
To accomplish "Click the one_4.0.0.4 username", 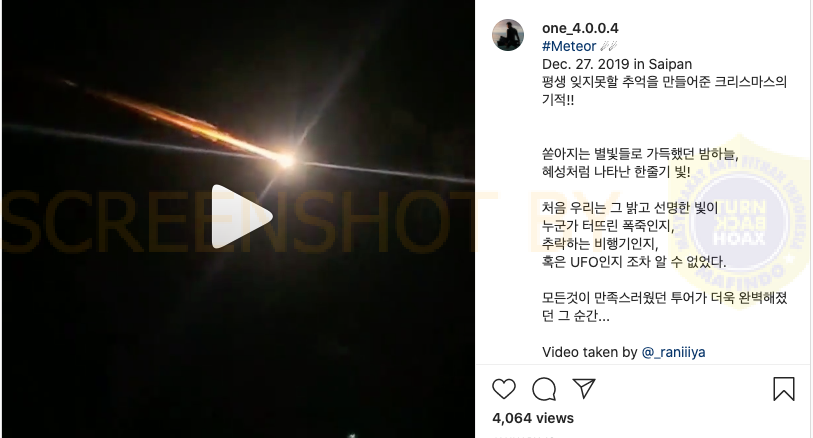I will click(x=580, y=28).
